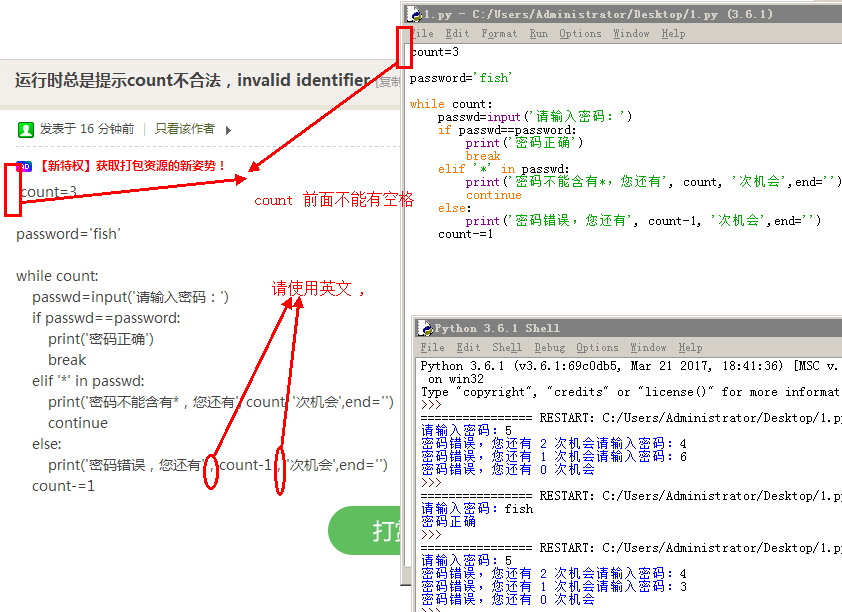Click the 复制 link beside the post title
842x612 pixels.
click(388, 82)
